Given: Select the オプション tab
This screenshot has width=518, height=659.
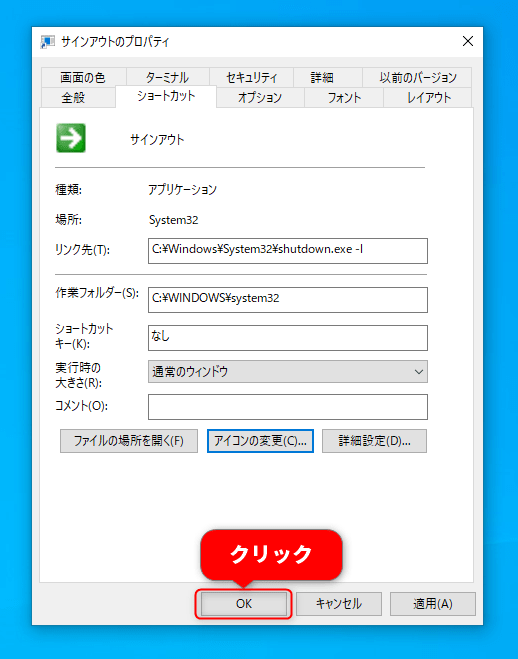Looking at the screenshot, I should point(260,98).
